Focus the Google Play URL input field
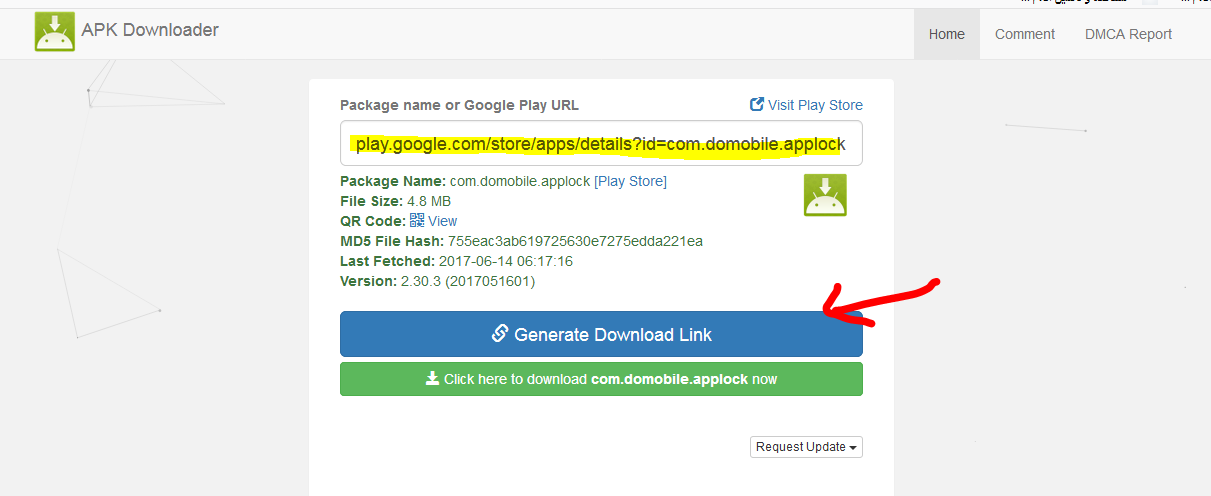 [x=601, y=144]
